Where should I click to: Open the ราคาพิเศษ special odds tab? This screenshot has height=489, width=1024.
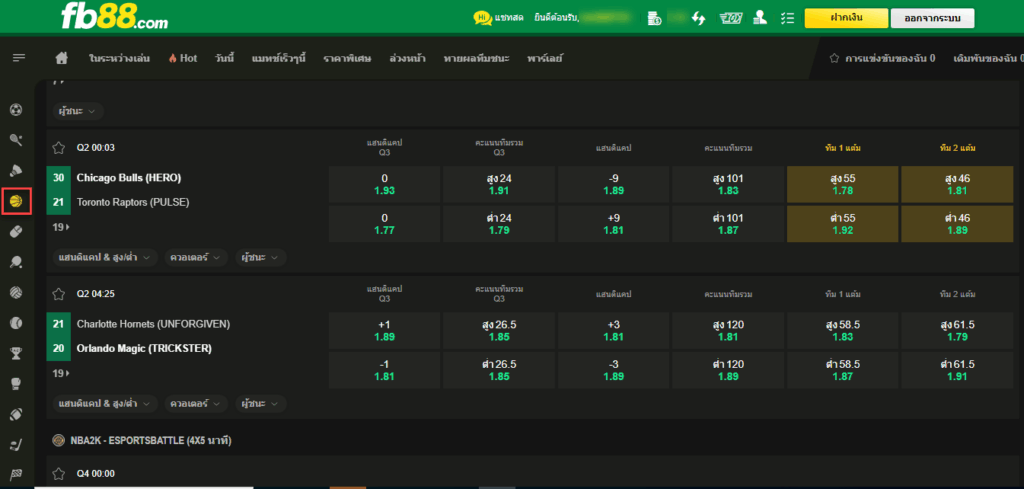347,58
